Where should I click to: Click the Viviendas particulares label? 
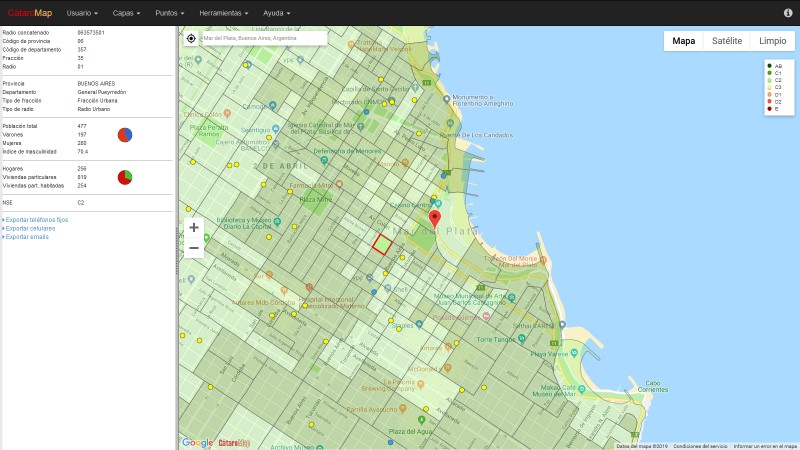click(x=29, y=177)
